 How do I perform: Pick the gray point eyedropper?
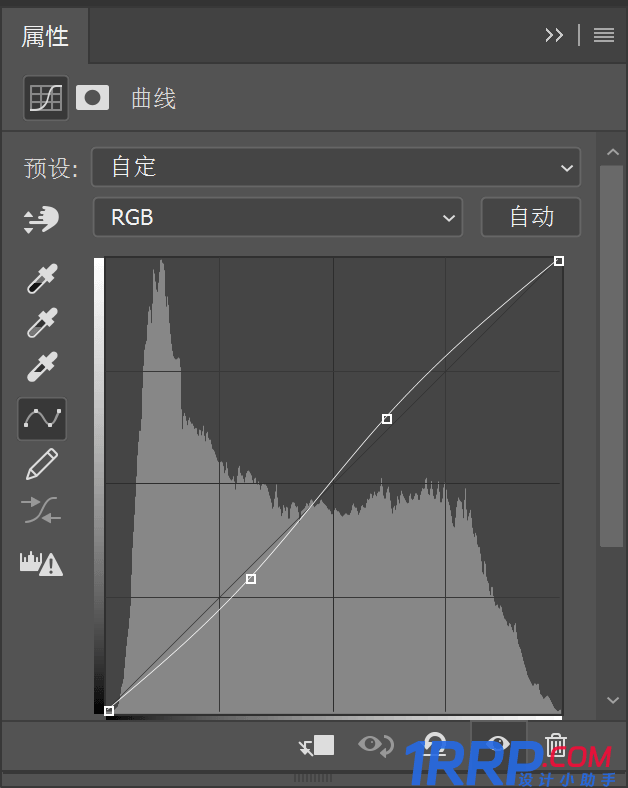click(42, 323)
